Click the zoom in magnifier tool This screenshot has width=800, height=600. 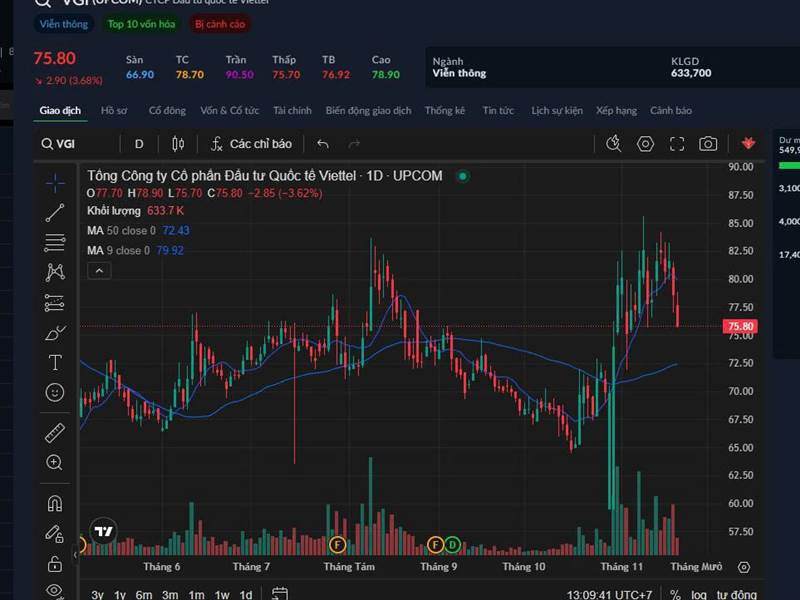pyautogui.click(x=55, y=462)
